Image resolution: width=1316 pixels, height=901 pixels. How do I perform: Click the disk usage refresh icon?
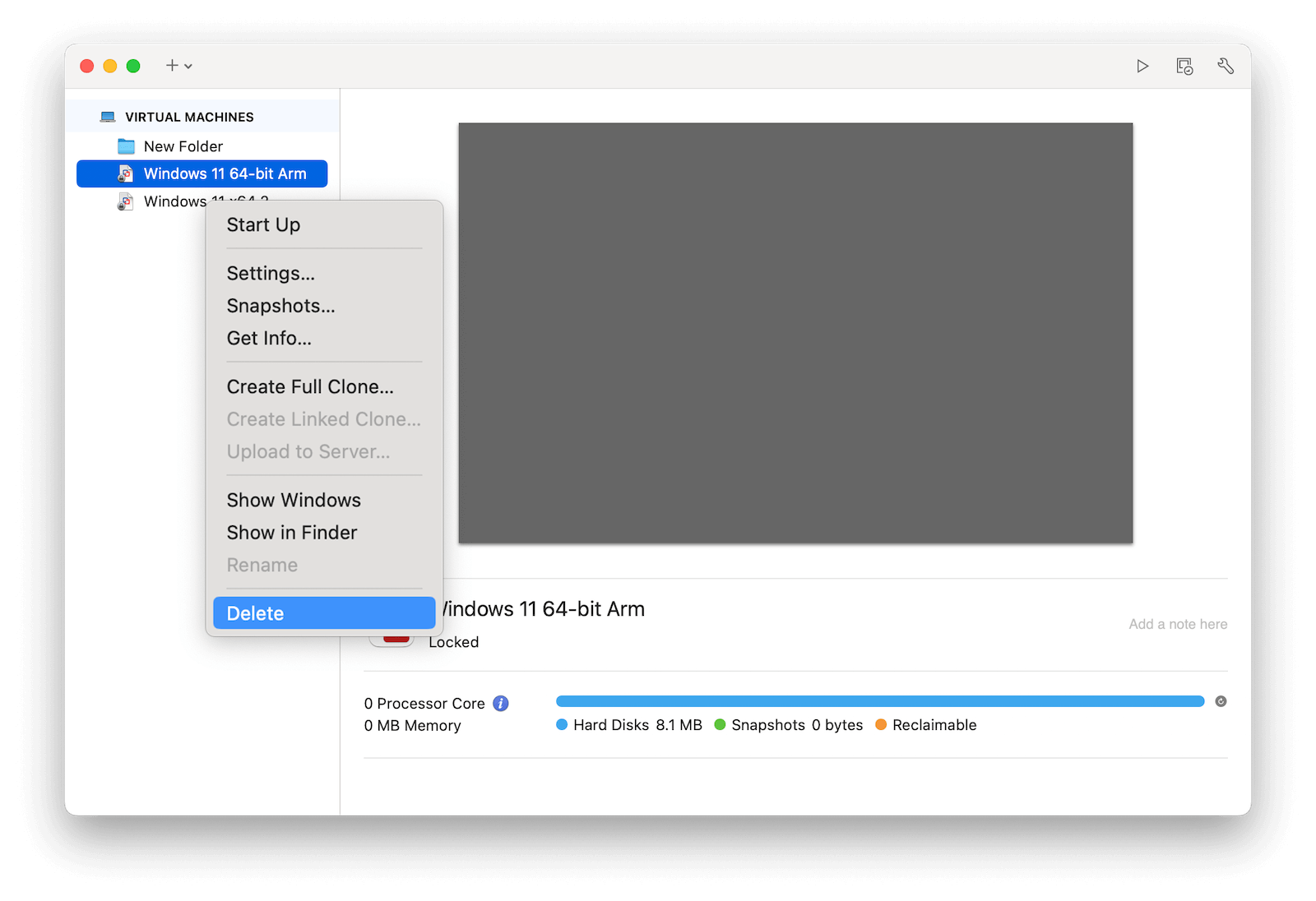pyautogui.click(x=1221, y=701)
